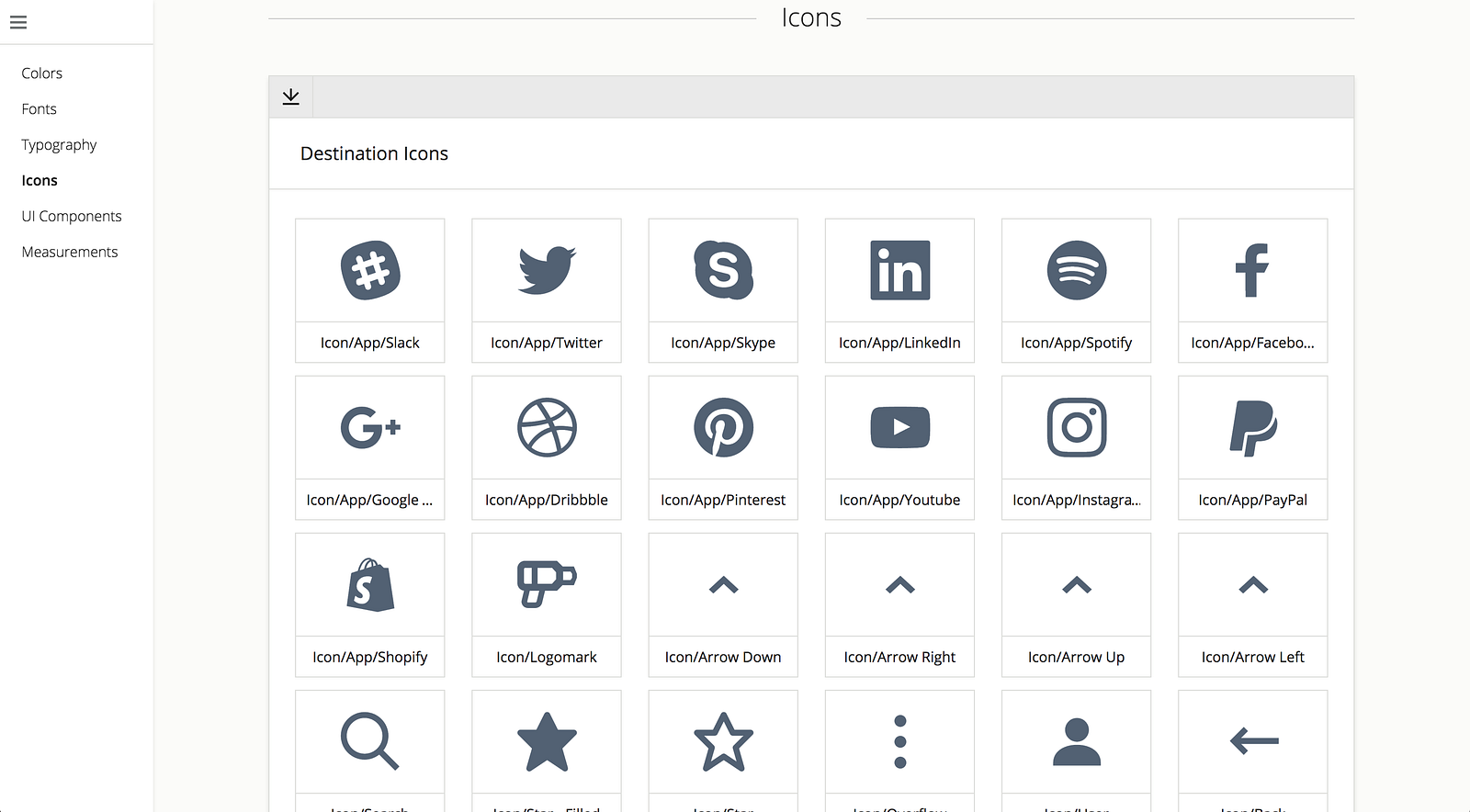Screen dimensions: 1470x812
Task: Click the "Icon/App/PayPal" label
Action: [1253, 500]
